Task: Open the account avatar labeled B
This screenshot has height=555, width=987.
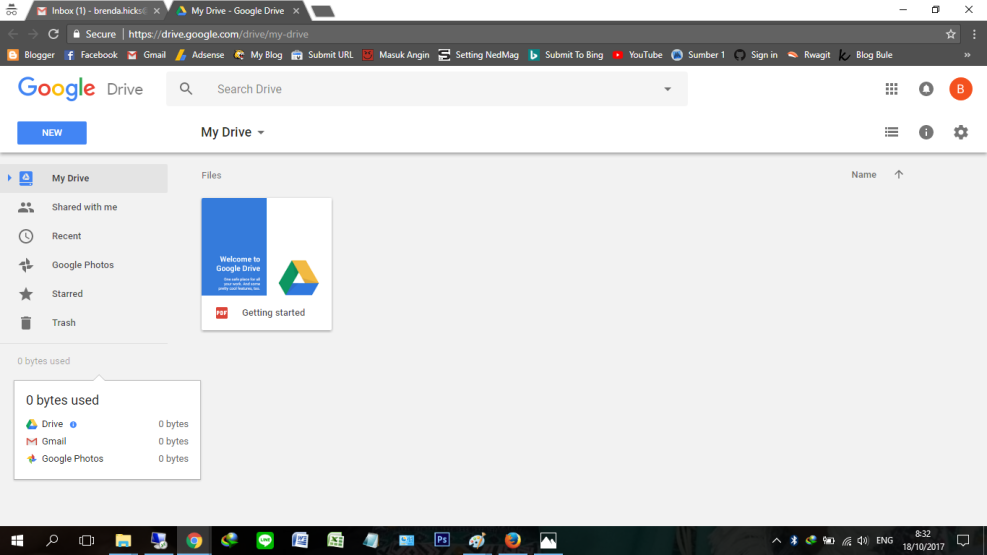Action: (961, 89)
